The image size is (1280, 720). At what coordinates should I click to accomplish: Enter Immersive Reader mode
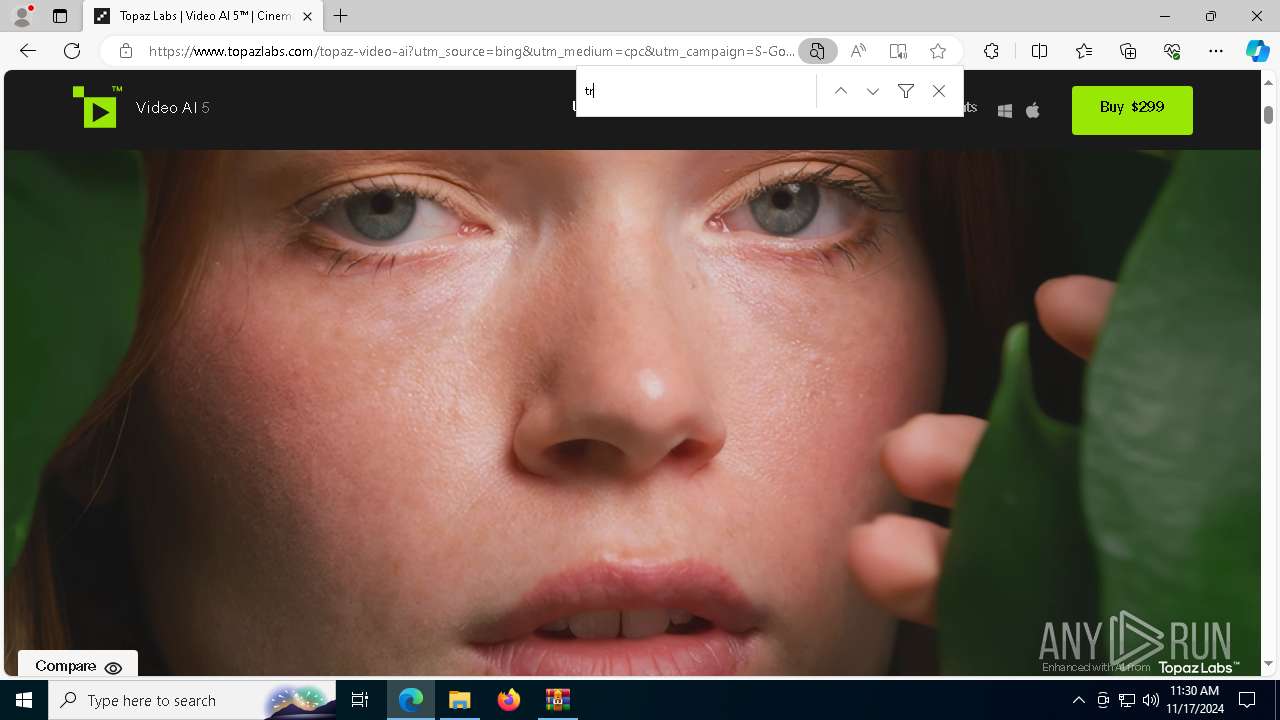coord(898,51)
